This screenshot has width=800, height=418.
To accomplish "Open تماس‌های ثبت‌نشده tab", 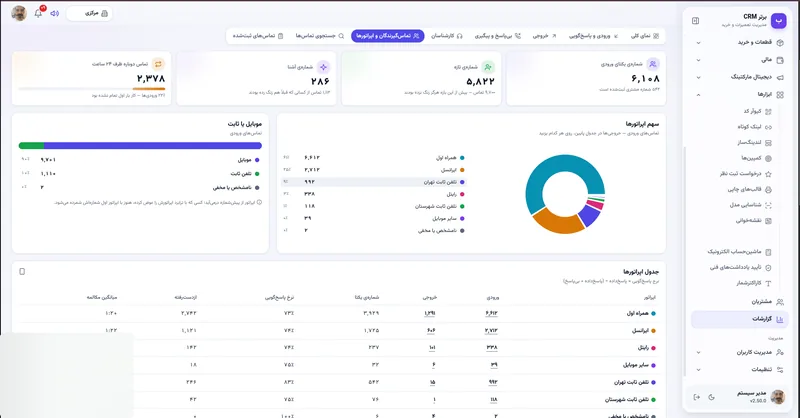I will [x=258, y=36].
